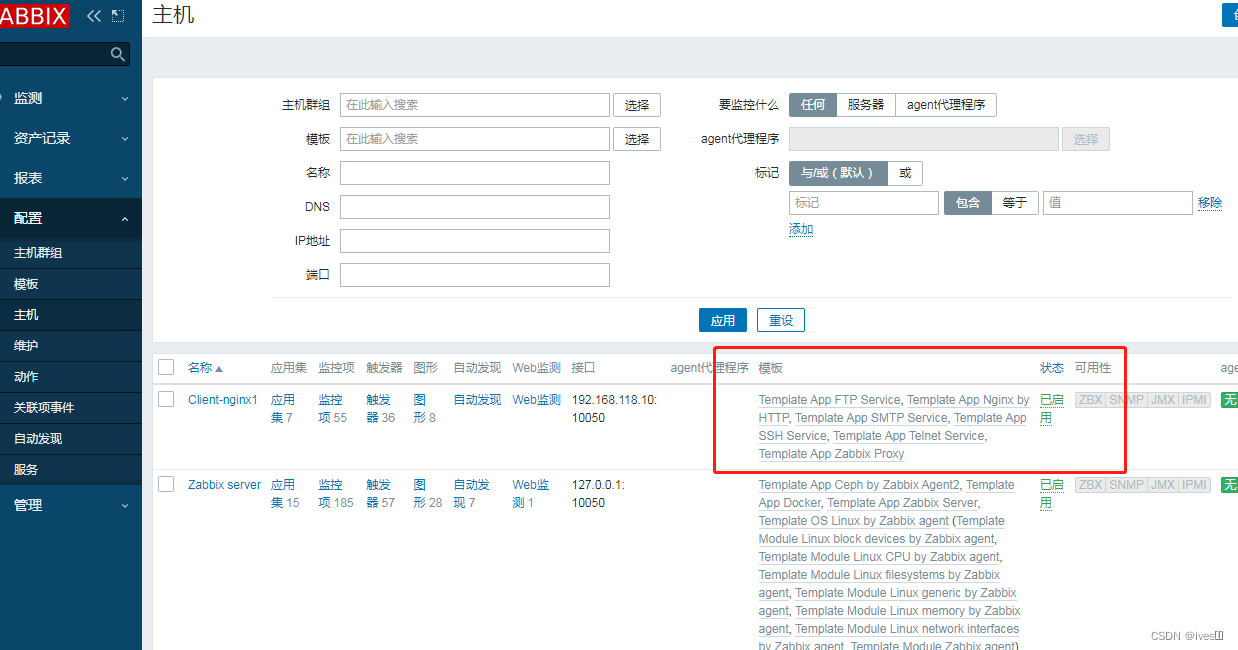Viewport: 1238px width, 650px height.
Task: Click the 名称 filter field
Action: pos(475,173)
